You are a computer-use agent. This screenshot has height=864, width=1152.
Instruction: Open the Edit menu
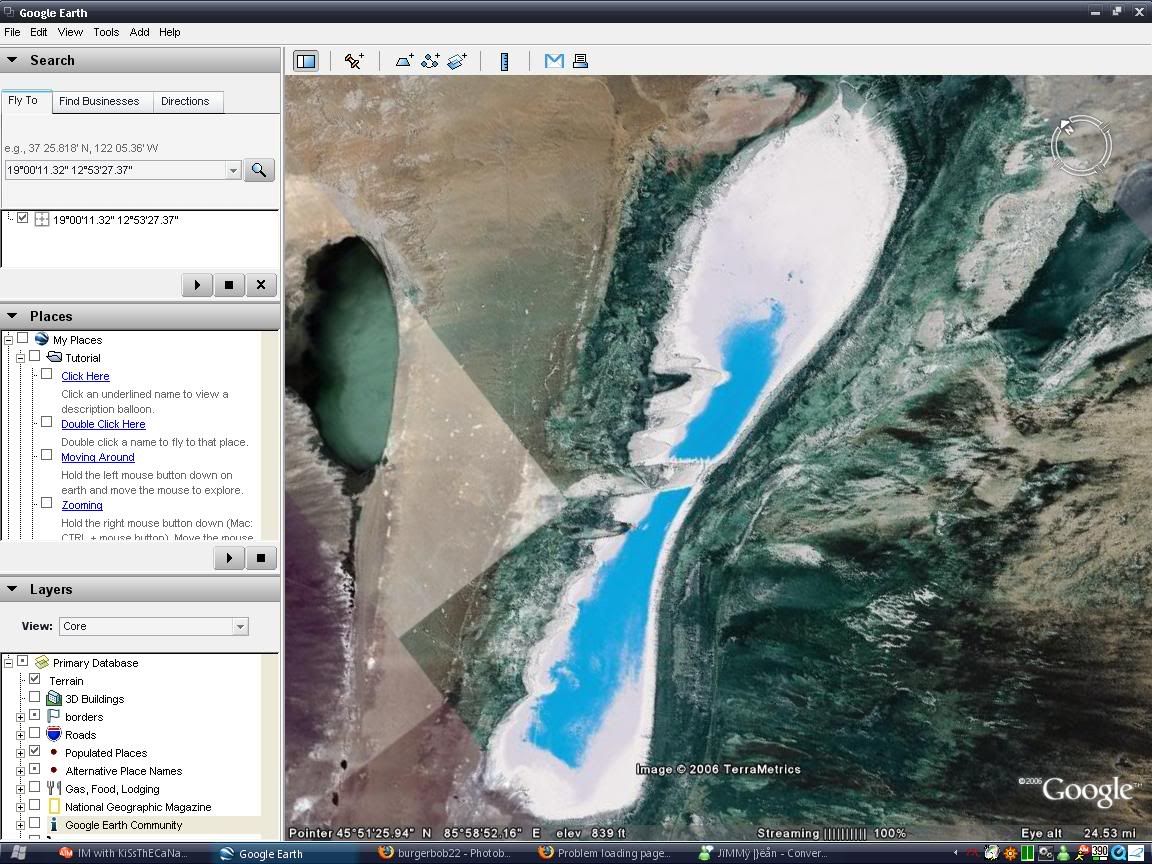click(39, 32)
